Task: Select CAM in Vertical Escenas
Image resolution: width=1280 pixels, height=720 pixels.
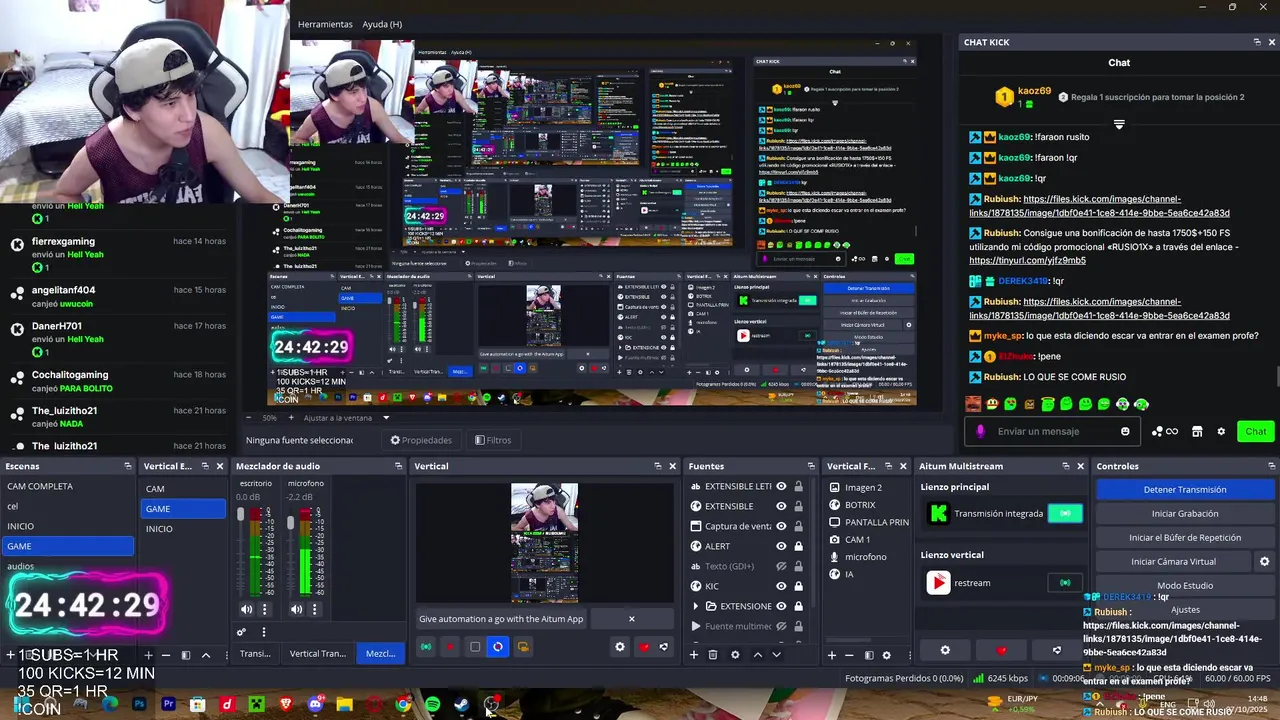Action: [x=183, y=489]
